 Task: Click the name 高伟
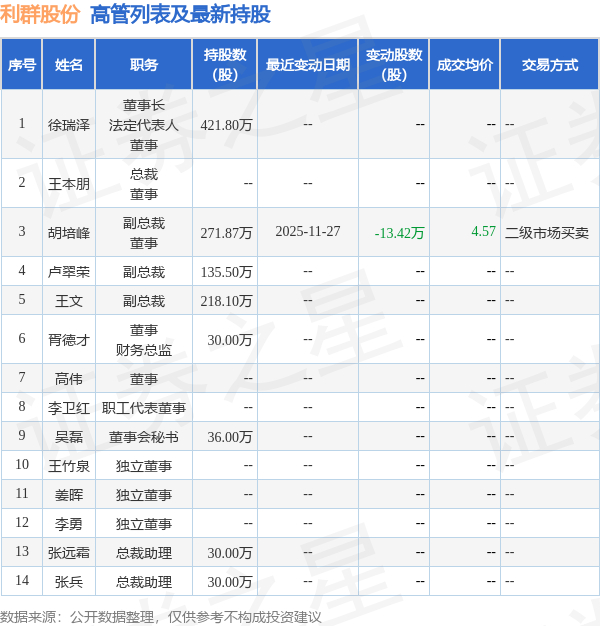69,379
